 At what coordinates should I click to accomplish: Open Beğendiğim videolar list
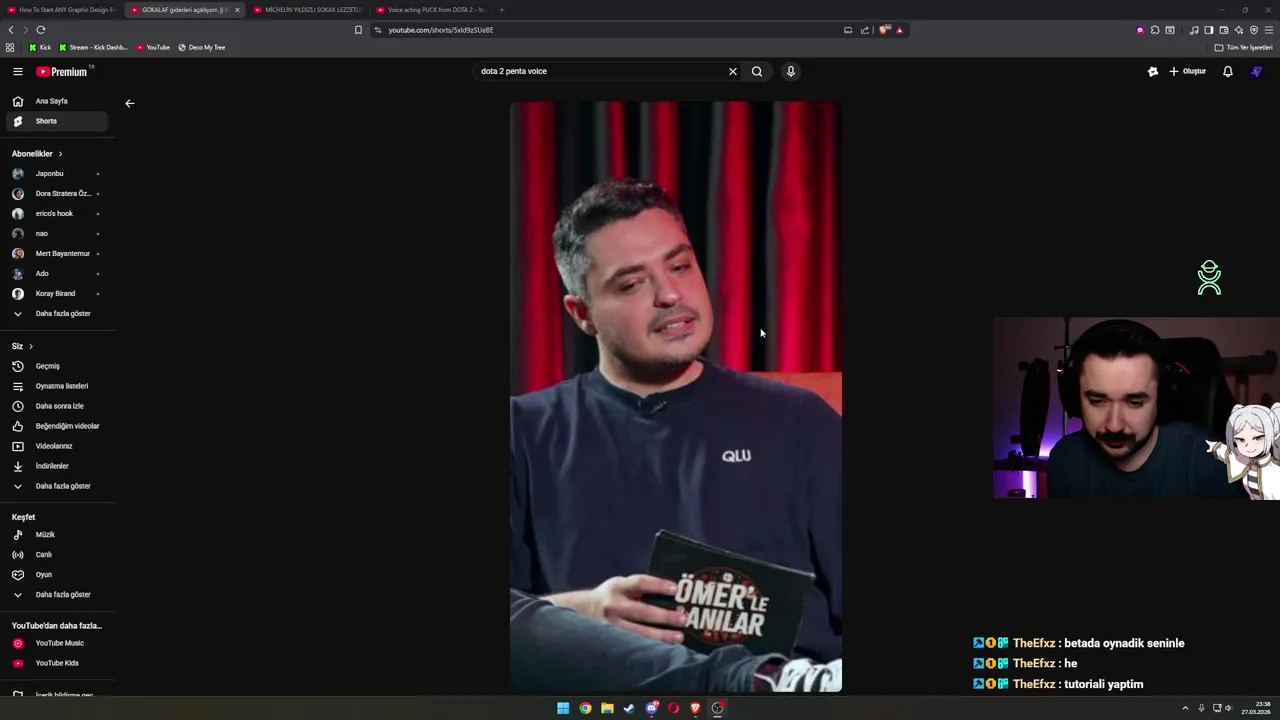coord(57,426)
